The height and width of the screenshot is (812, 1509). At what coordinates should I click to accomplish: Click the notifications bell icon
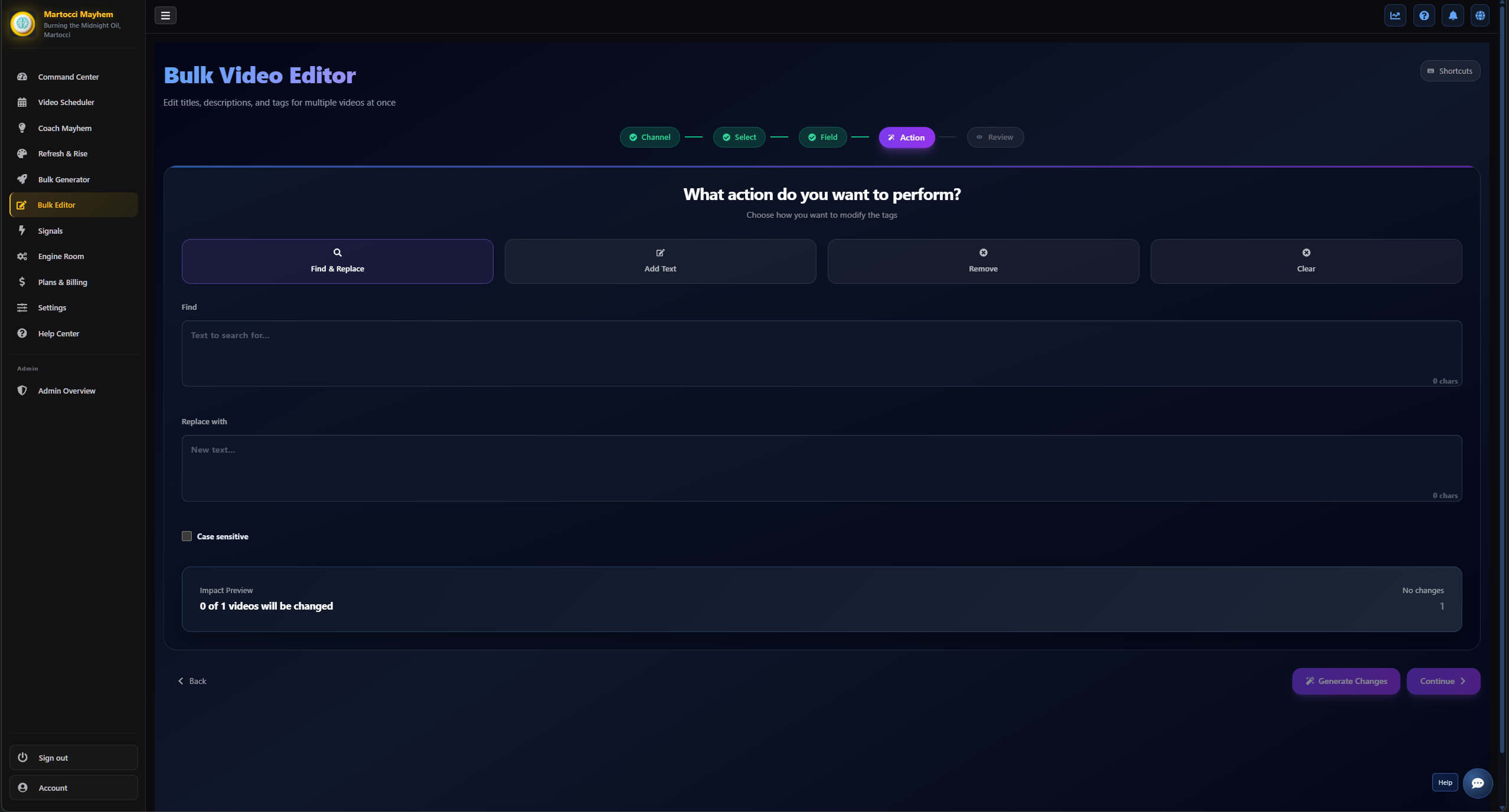(1452, 15)
